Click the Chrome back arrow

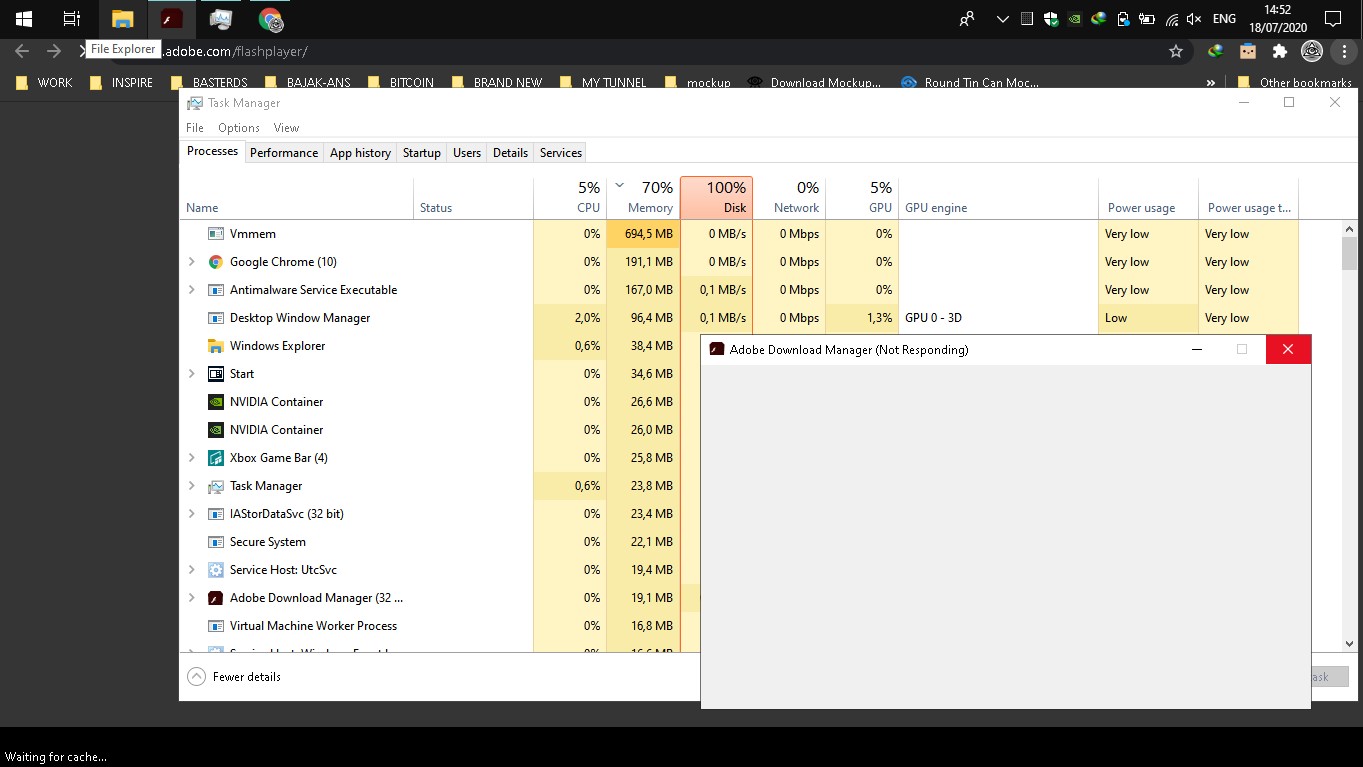[x=22, y=51]
